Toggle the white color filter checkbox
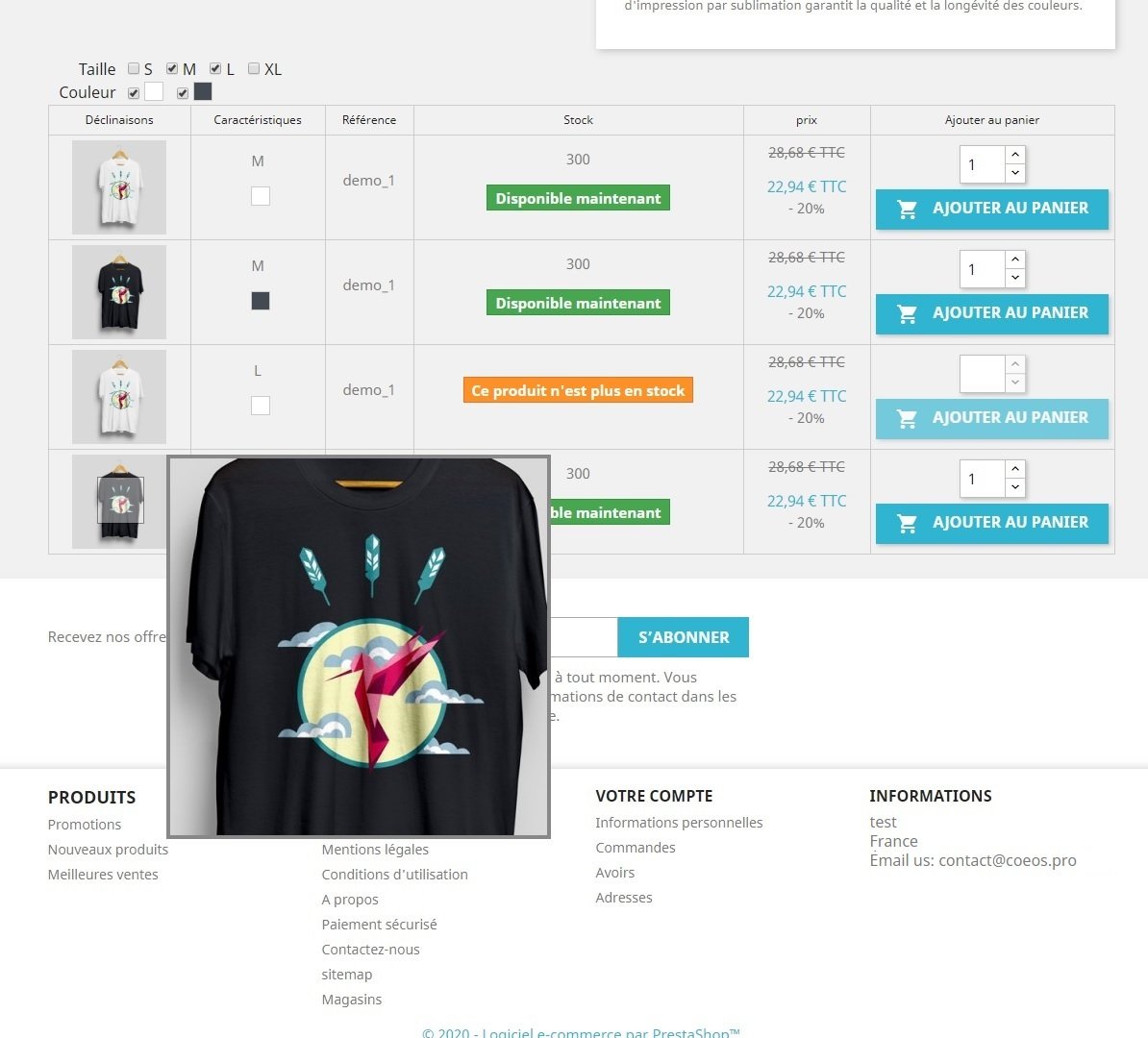 click(x=134, y=93)
